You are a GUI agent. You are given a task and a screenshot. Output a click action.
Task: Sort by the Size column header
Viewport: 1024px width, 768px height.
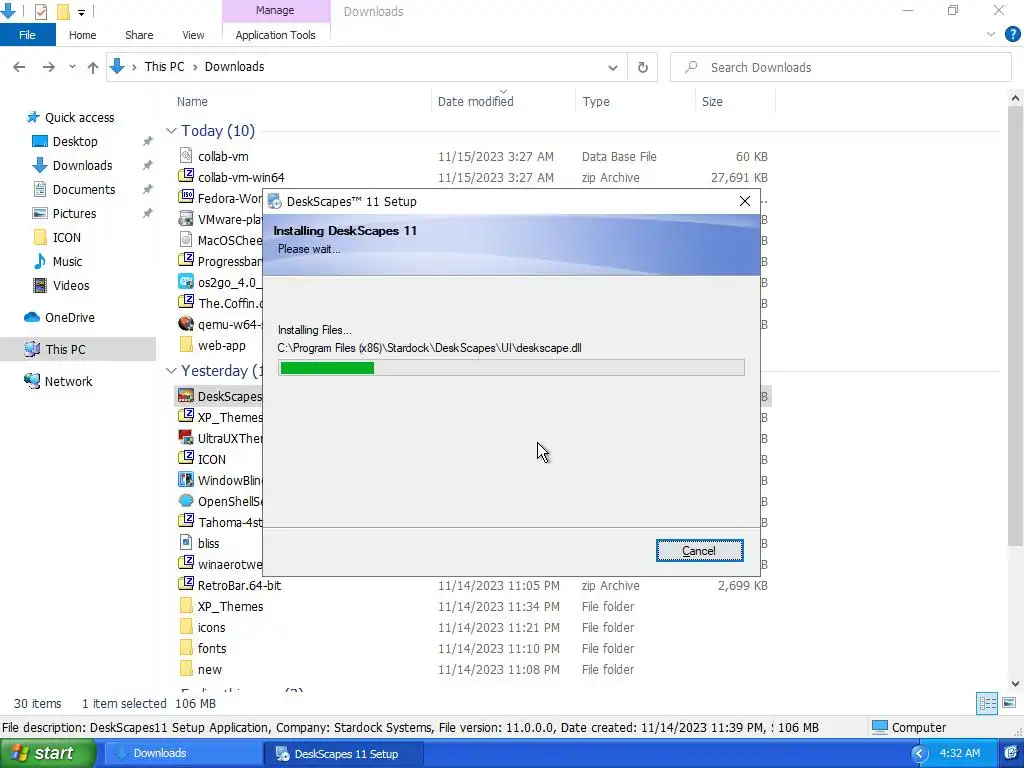point(712,102)
